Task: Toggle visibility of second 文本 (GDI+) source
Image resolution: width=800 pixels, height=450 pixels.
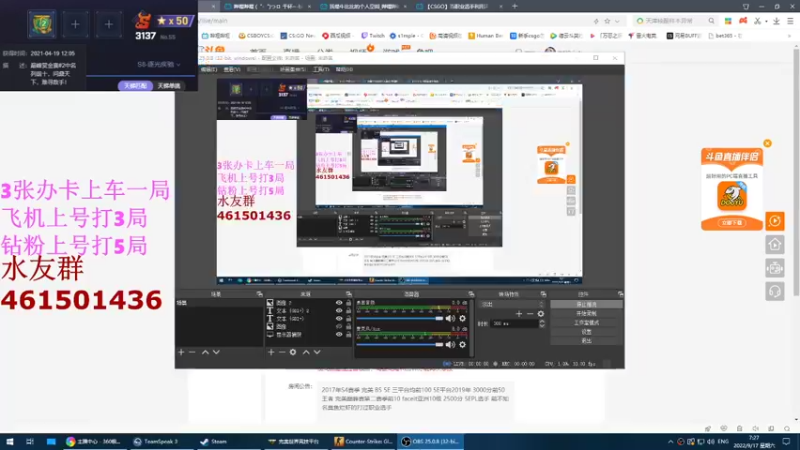Action: point(339,319)
